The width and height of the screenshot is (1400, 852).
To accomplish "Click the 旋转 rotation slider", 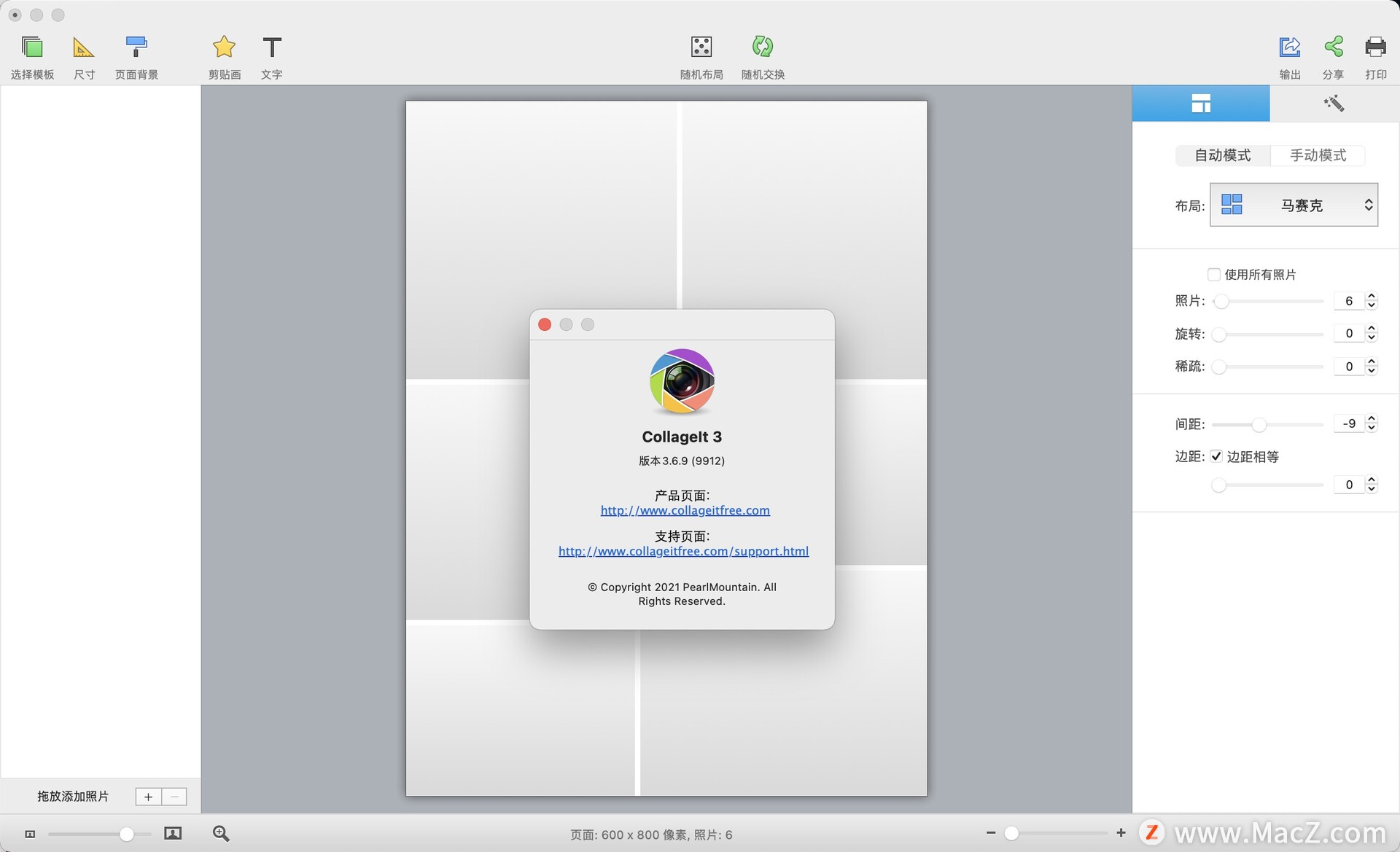I will coord(1267,334).
